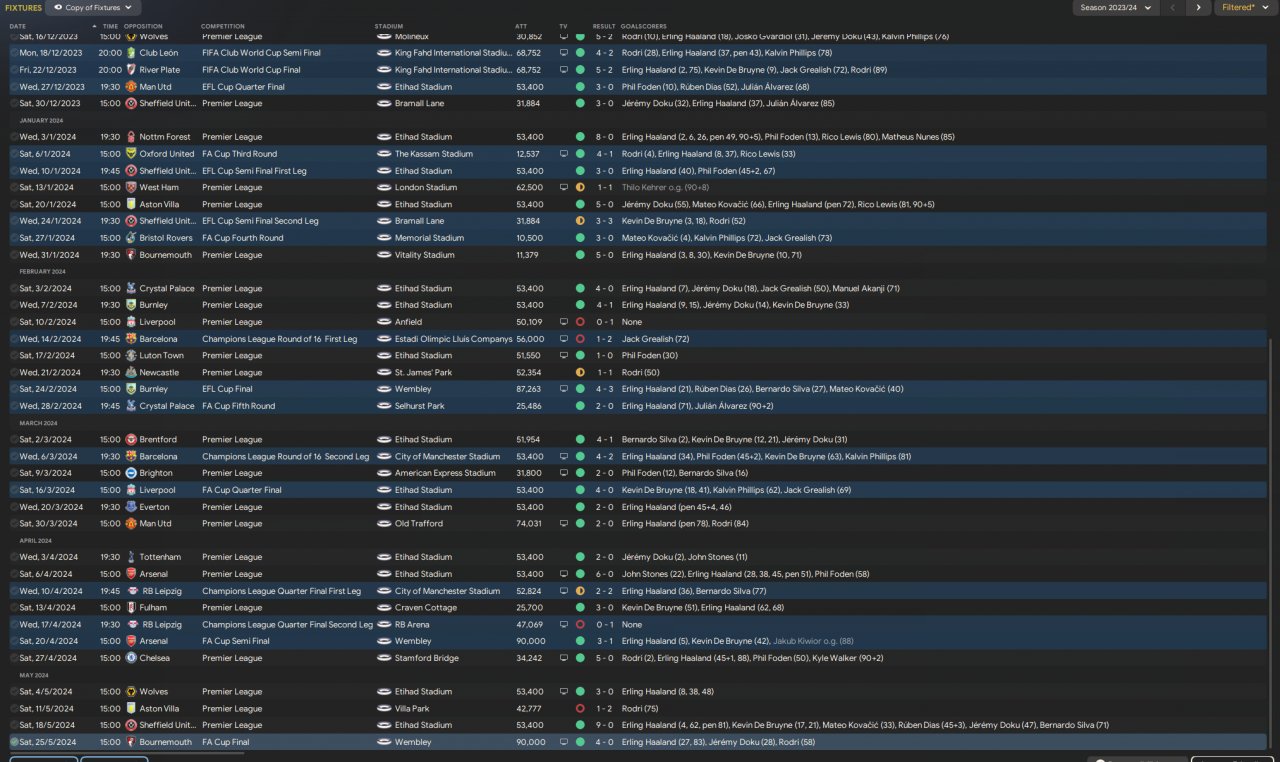
Task: Open the Season 2023/24 dropdown
Action: coord(1114,7)
